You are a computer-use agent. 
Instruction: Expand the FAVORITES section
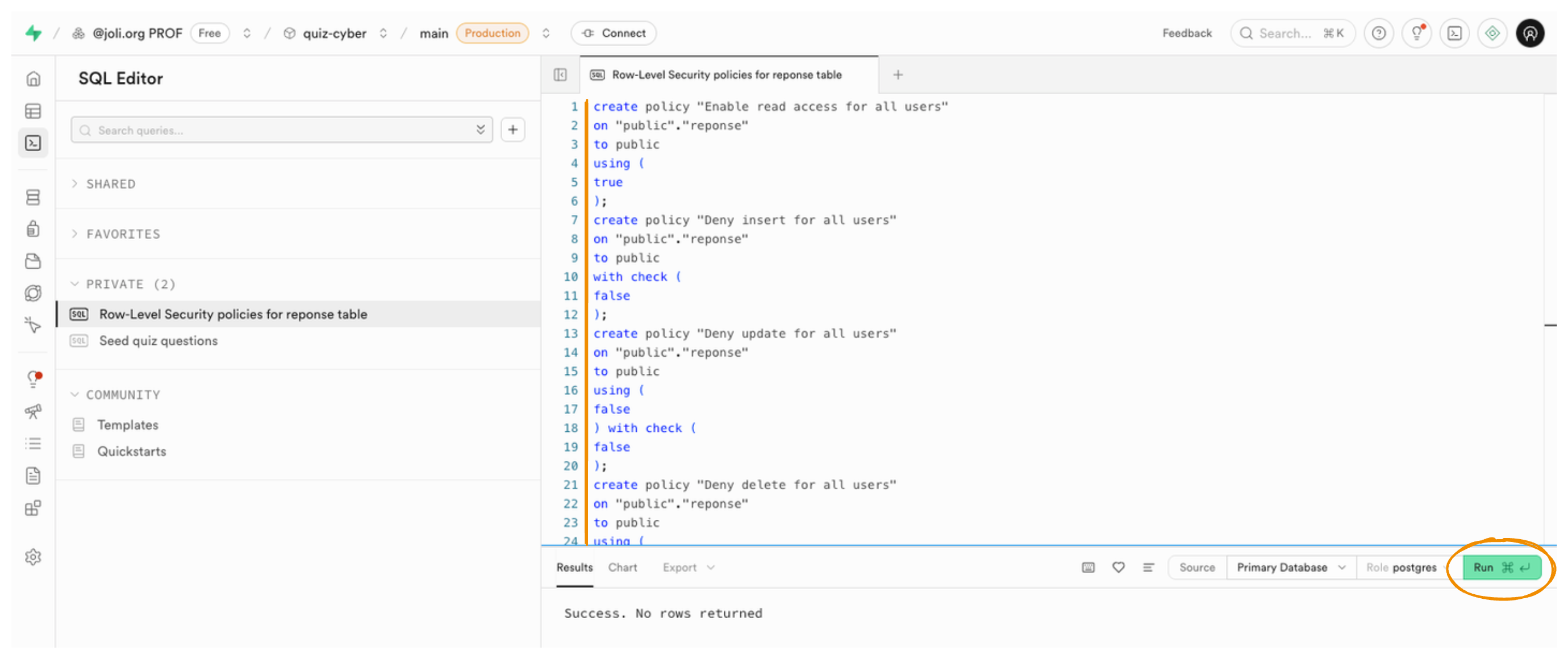tap(122, 233)
